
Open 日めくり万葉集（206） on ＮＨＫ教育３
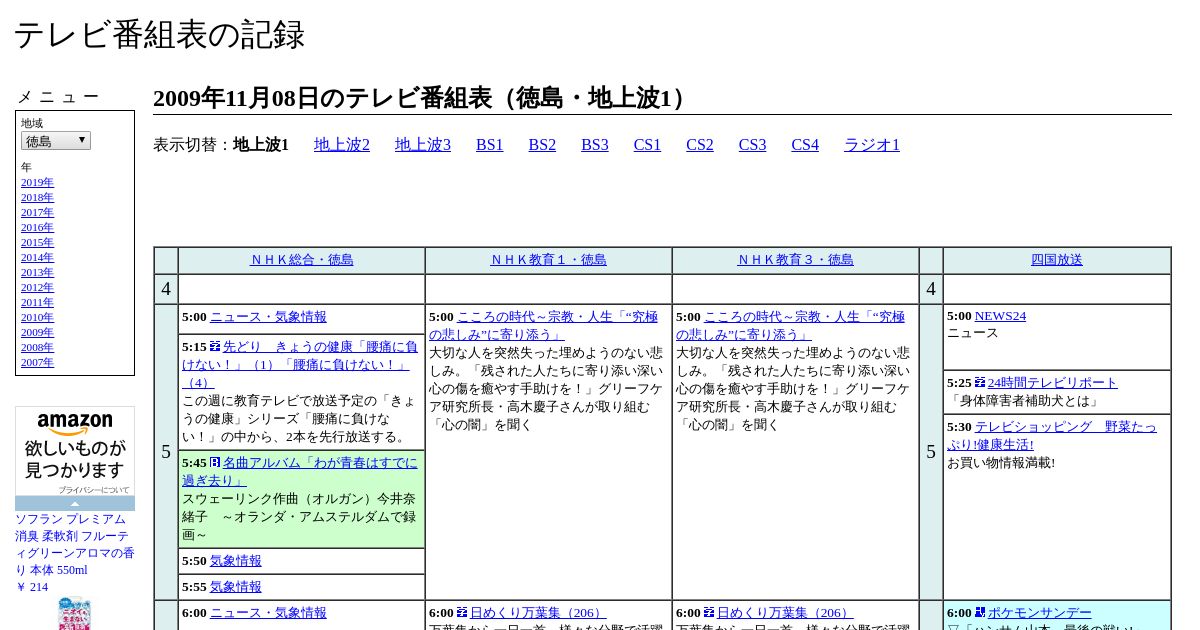[x=785, y=613]
